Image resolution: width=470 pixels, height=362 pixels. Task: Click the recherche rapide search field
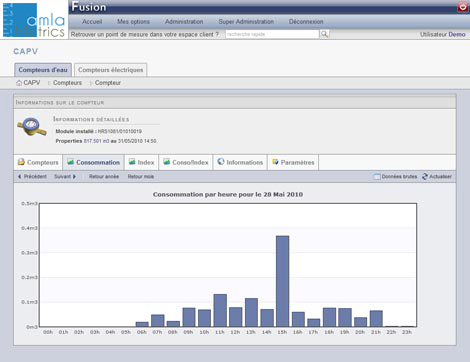click(272, 34)
